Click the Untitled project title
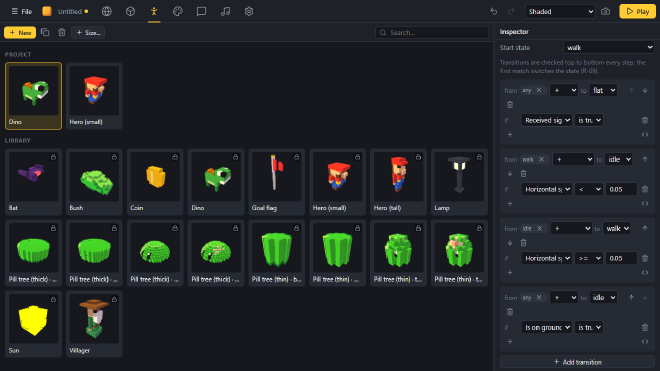 point(70,11)
